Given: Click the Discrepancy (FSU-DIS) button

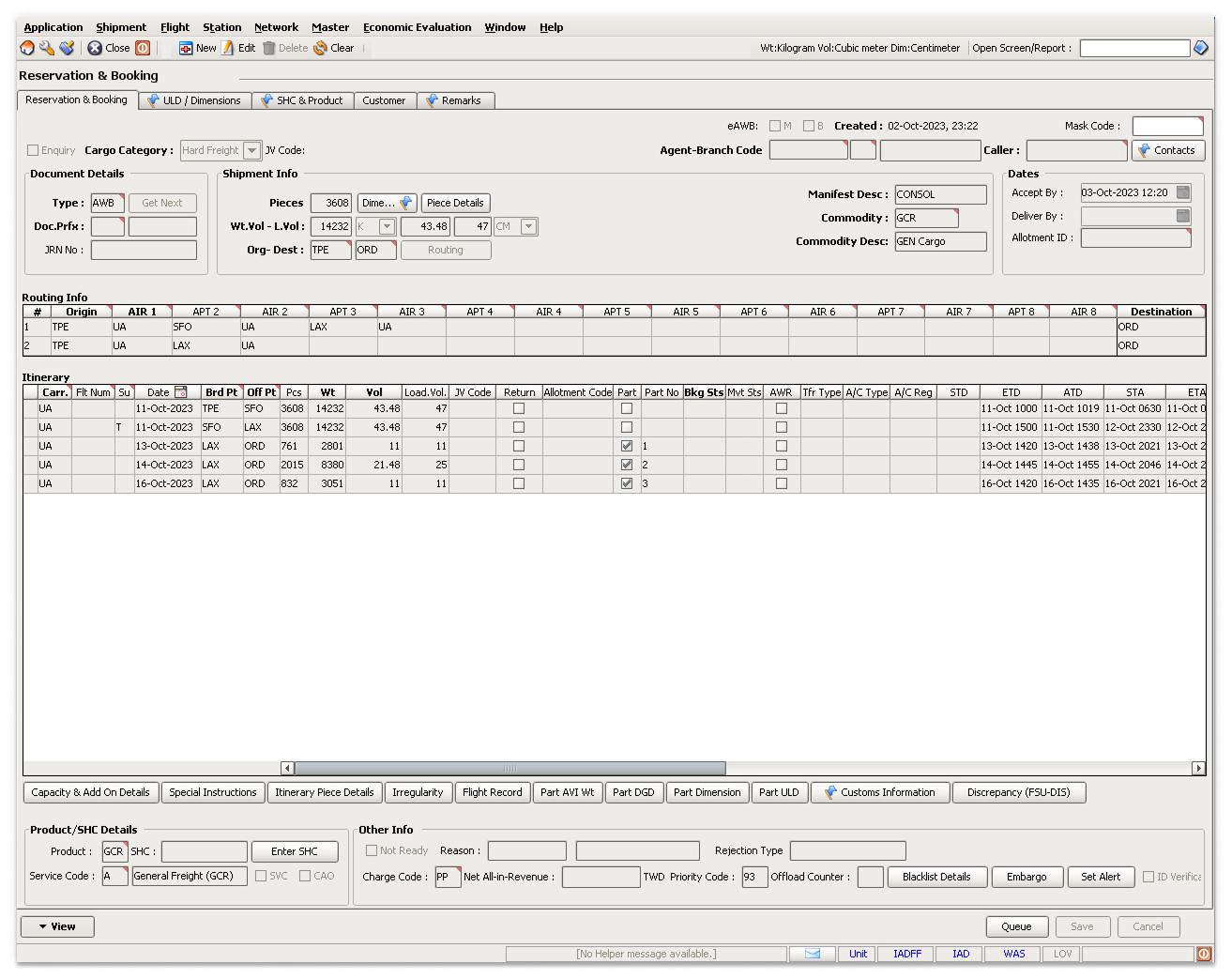Looking at the screenshot, I should pyautogui.click(x=1019, y=792).
